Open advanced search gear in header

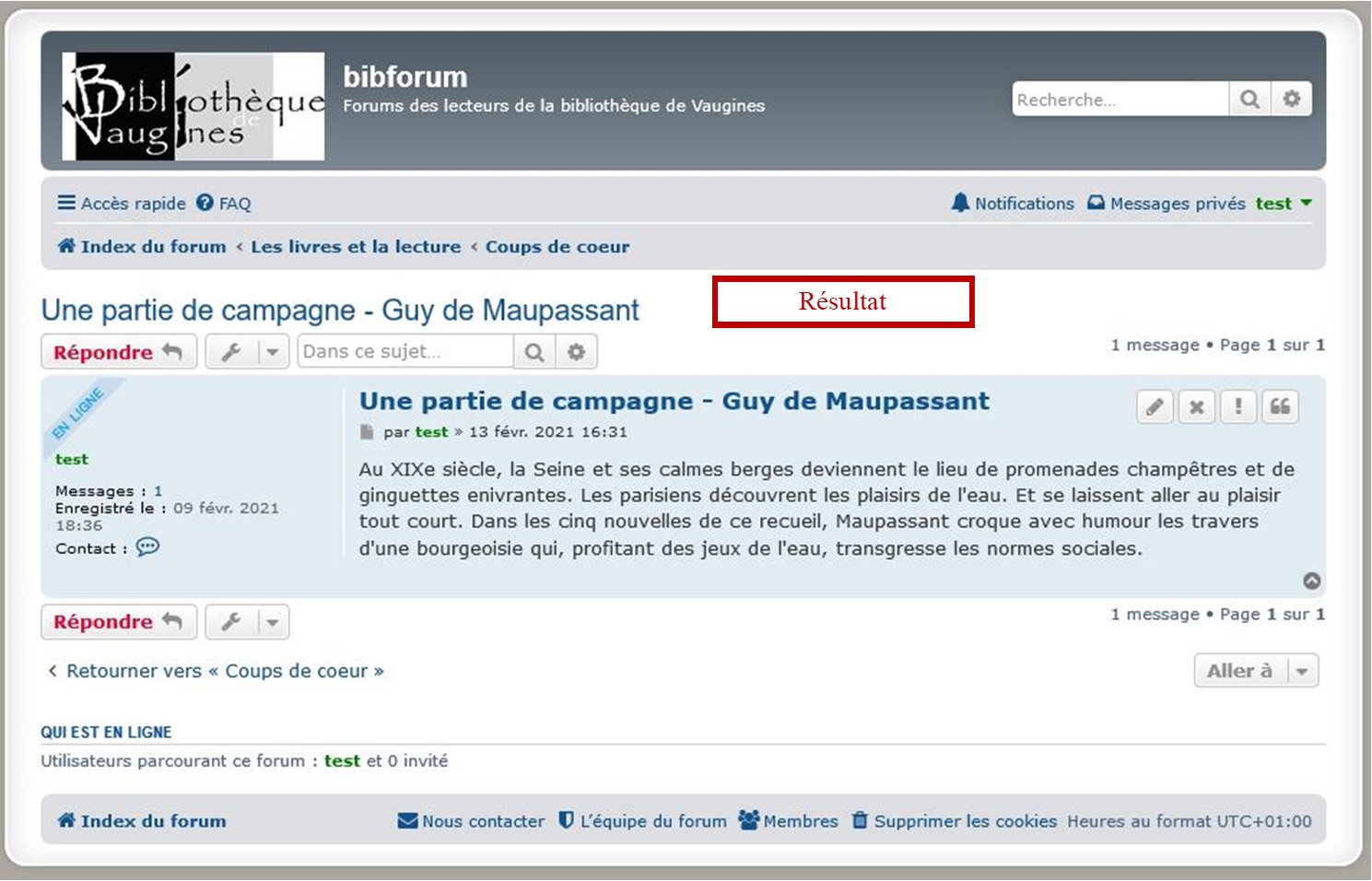(x=1292, y=99)
